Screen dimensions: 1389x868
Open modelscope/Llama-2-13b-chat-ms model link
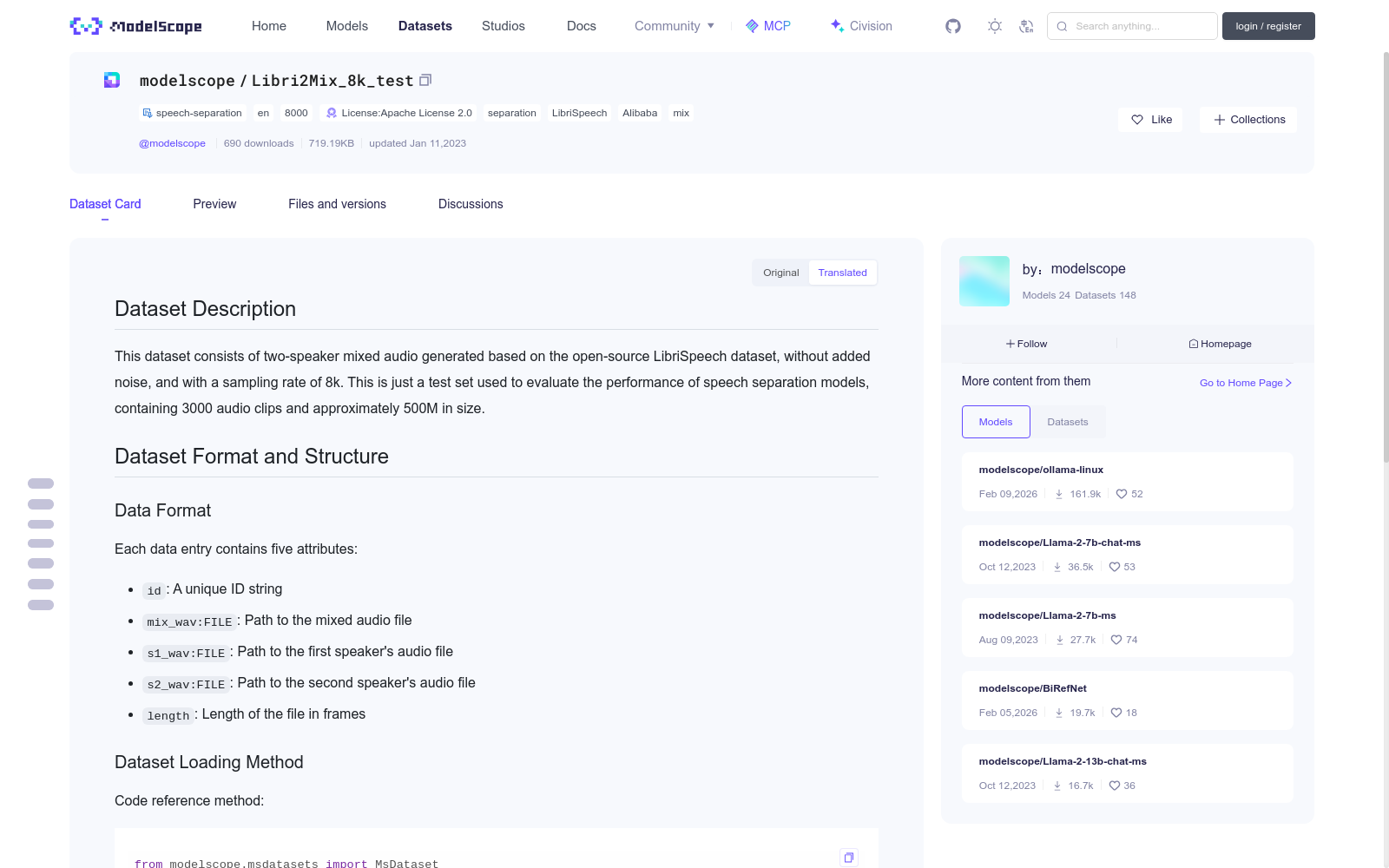1063,761
